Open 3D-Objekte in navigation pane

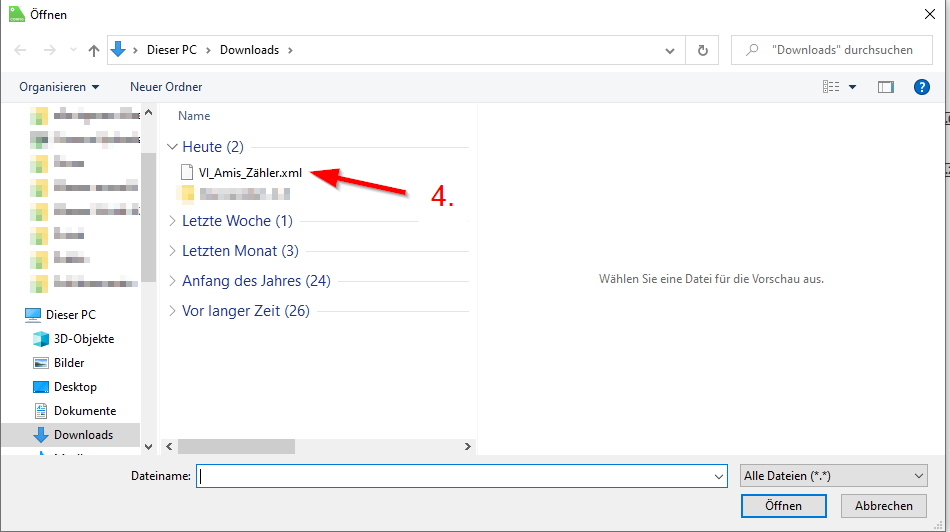84,339
